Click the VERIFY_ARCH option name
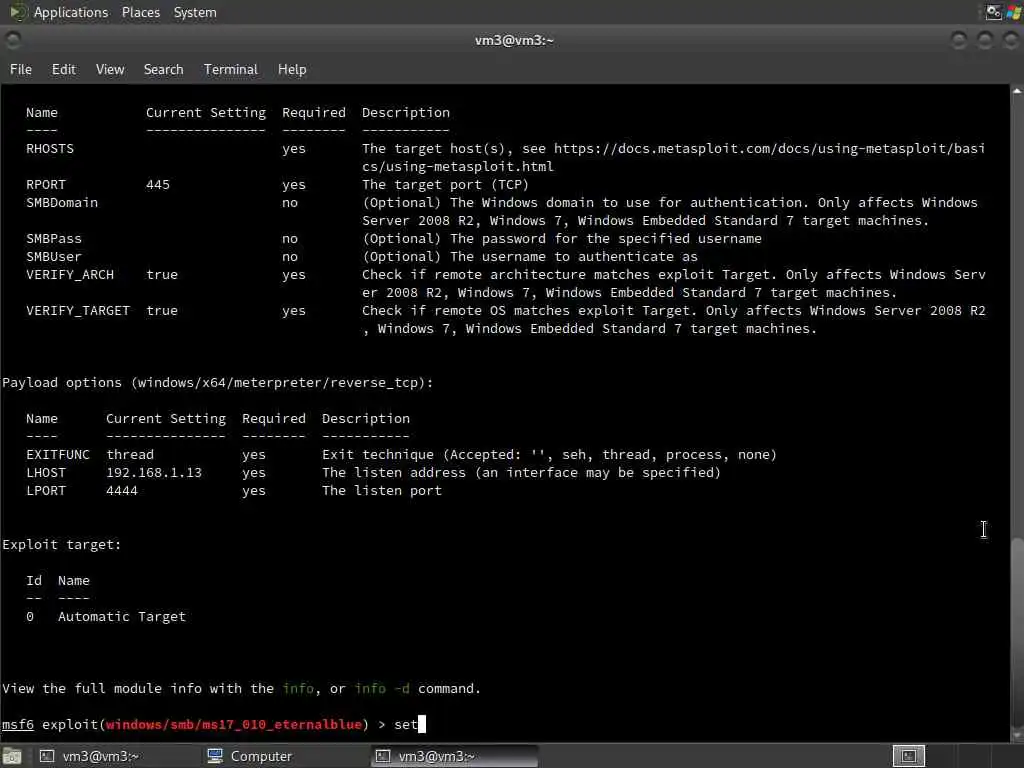This screenshot has width=1024, height=768. click(x=70, y=274)
